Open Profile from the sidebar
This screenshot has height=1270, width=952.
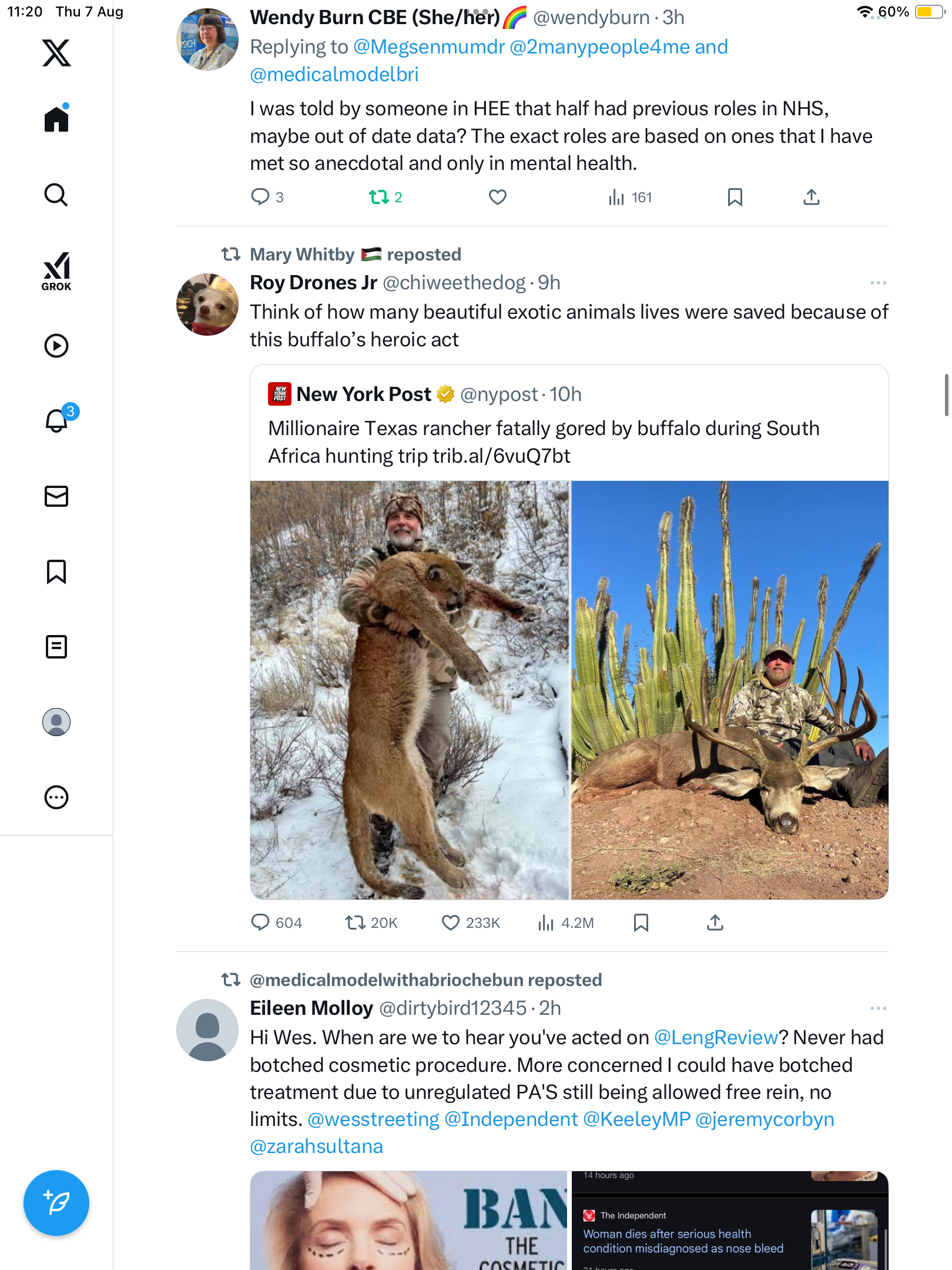pyautogui.click(x=56, y=722)
